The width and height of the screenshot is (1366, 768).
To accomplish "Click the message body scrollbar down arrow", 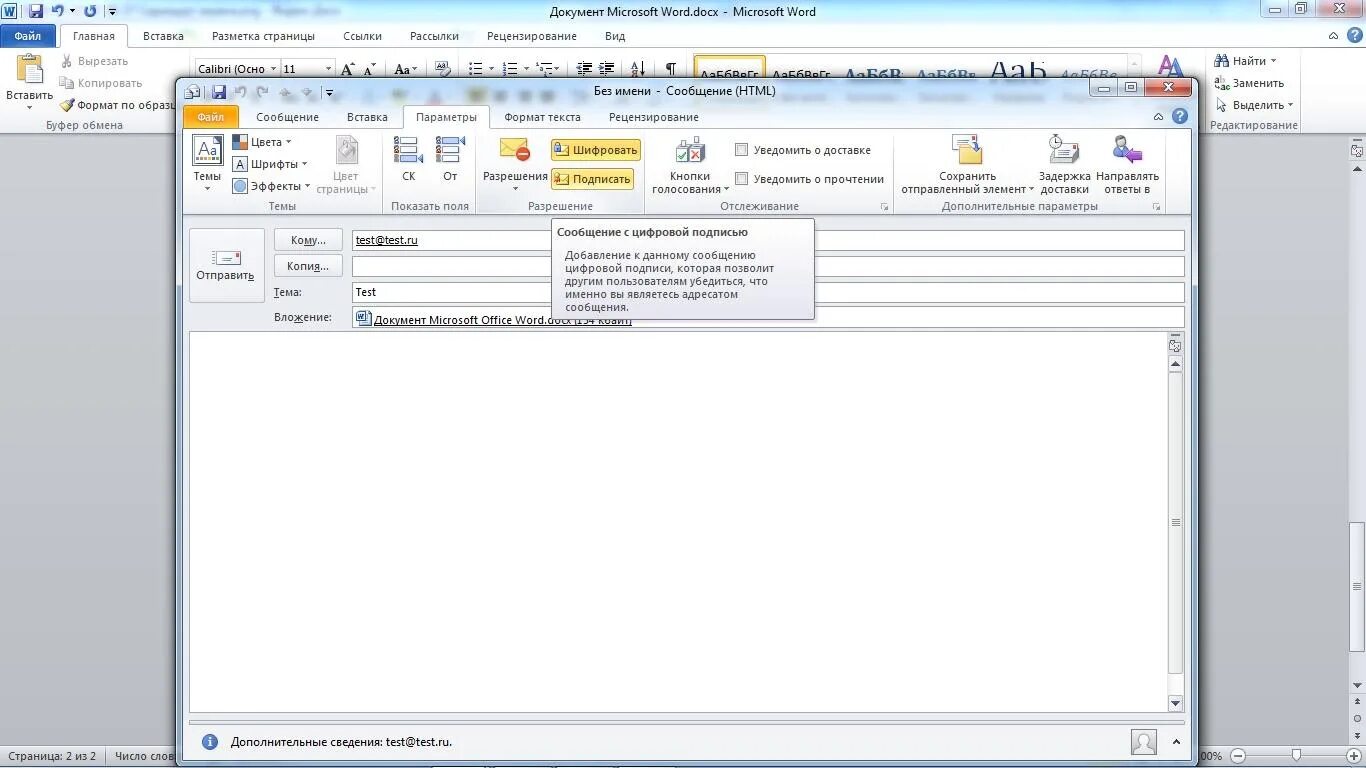I will 1175,703.
